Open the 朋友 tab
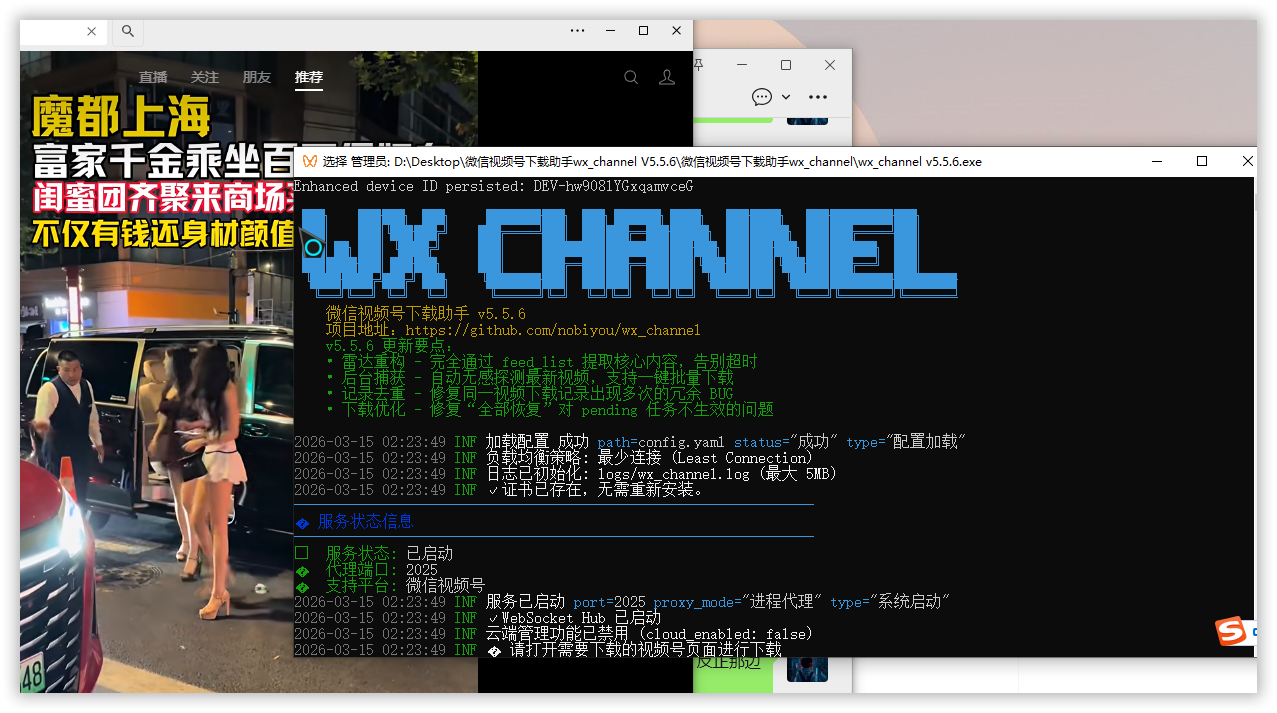 pyautogui.click(x=256, y=77)
